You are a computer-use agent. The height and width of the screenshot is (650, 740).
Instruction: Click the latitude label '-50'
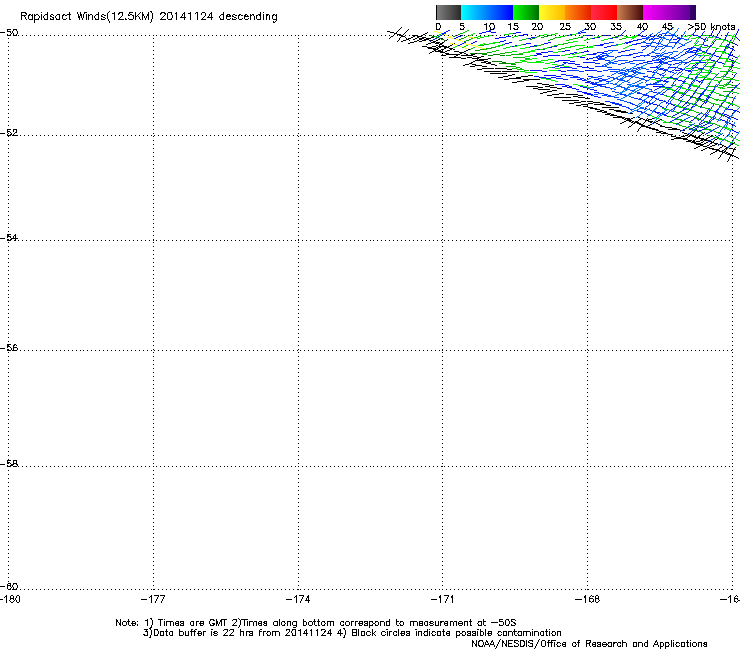[9, 33]
